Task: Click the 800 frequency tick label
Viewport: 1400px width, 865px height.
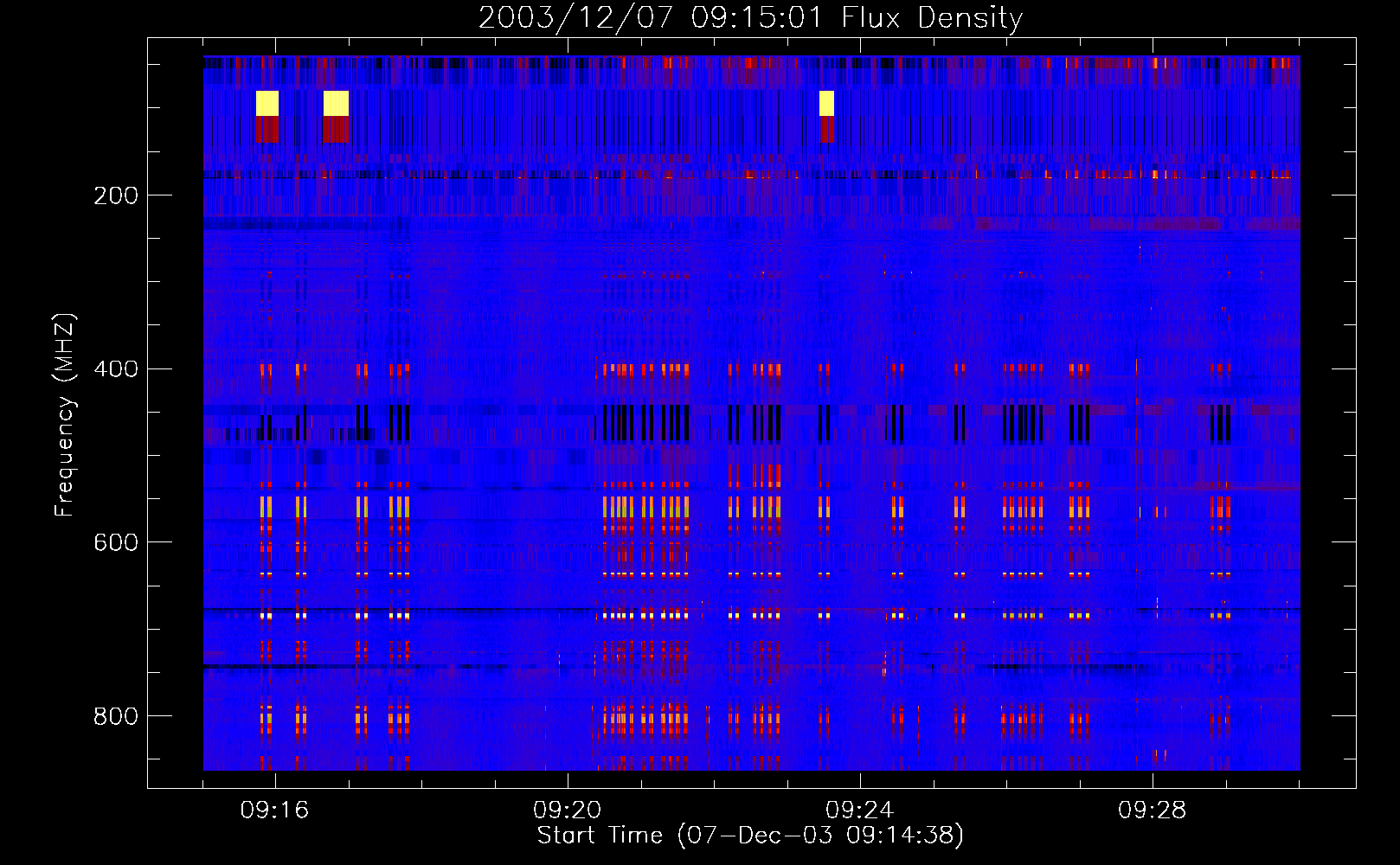Action: point(116,716)
